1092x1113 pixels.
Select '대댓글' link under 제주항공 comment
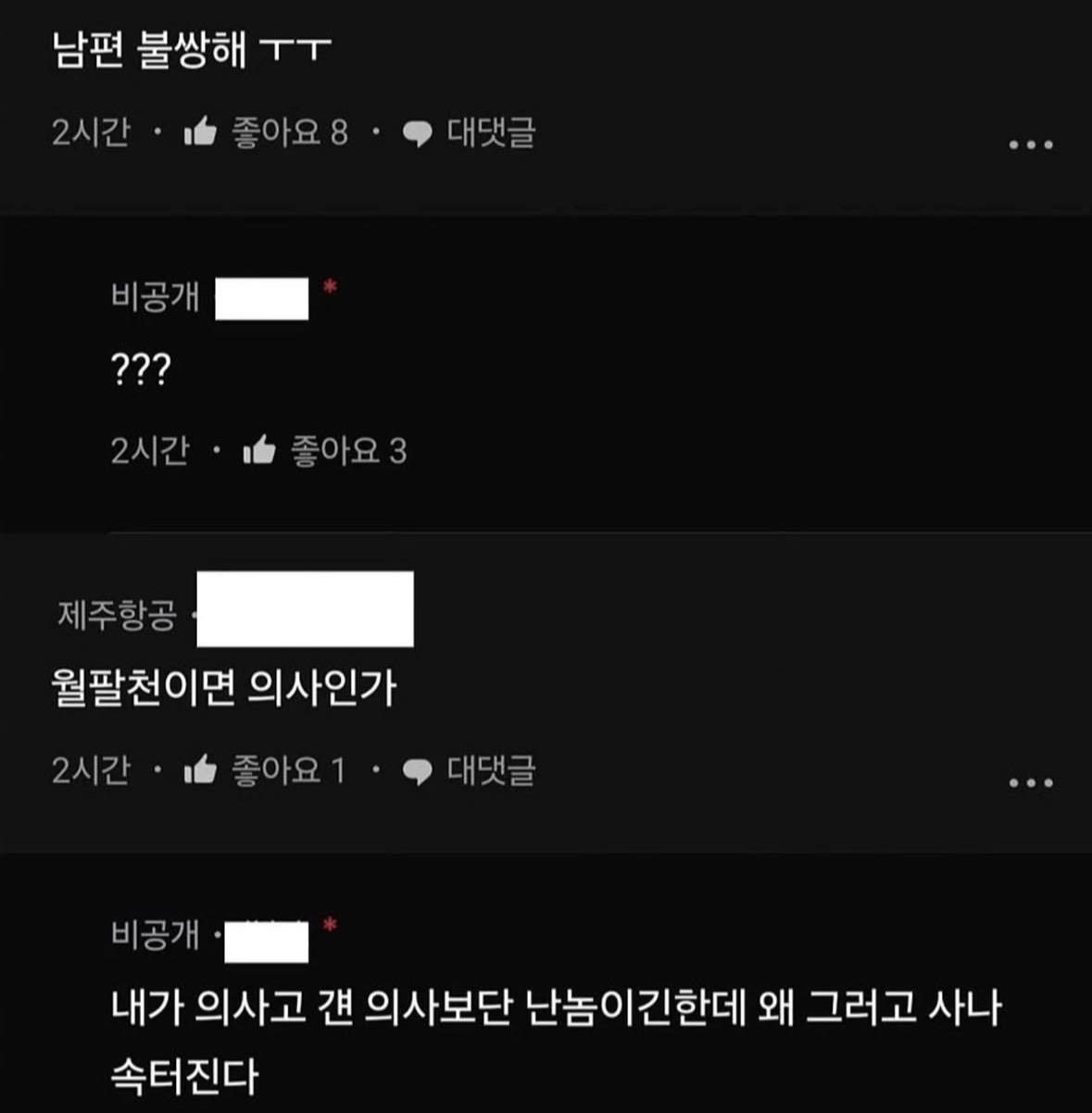491,770
